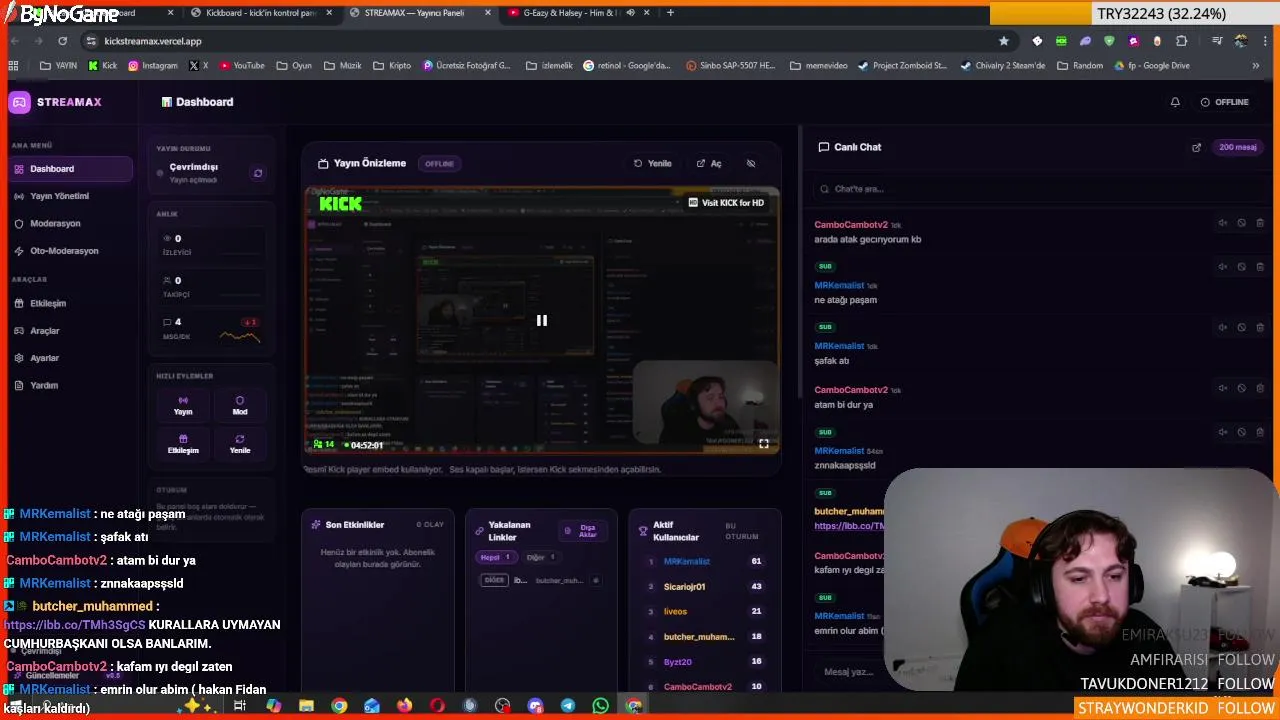The width and height of the screenshot is (1280, 720).
Task: Delete the 'arada atak gecınyorum kb' message
Action: point(1260,223)
